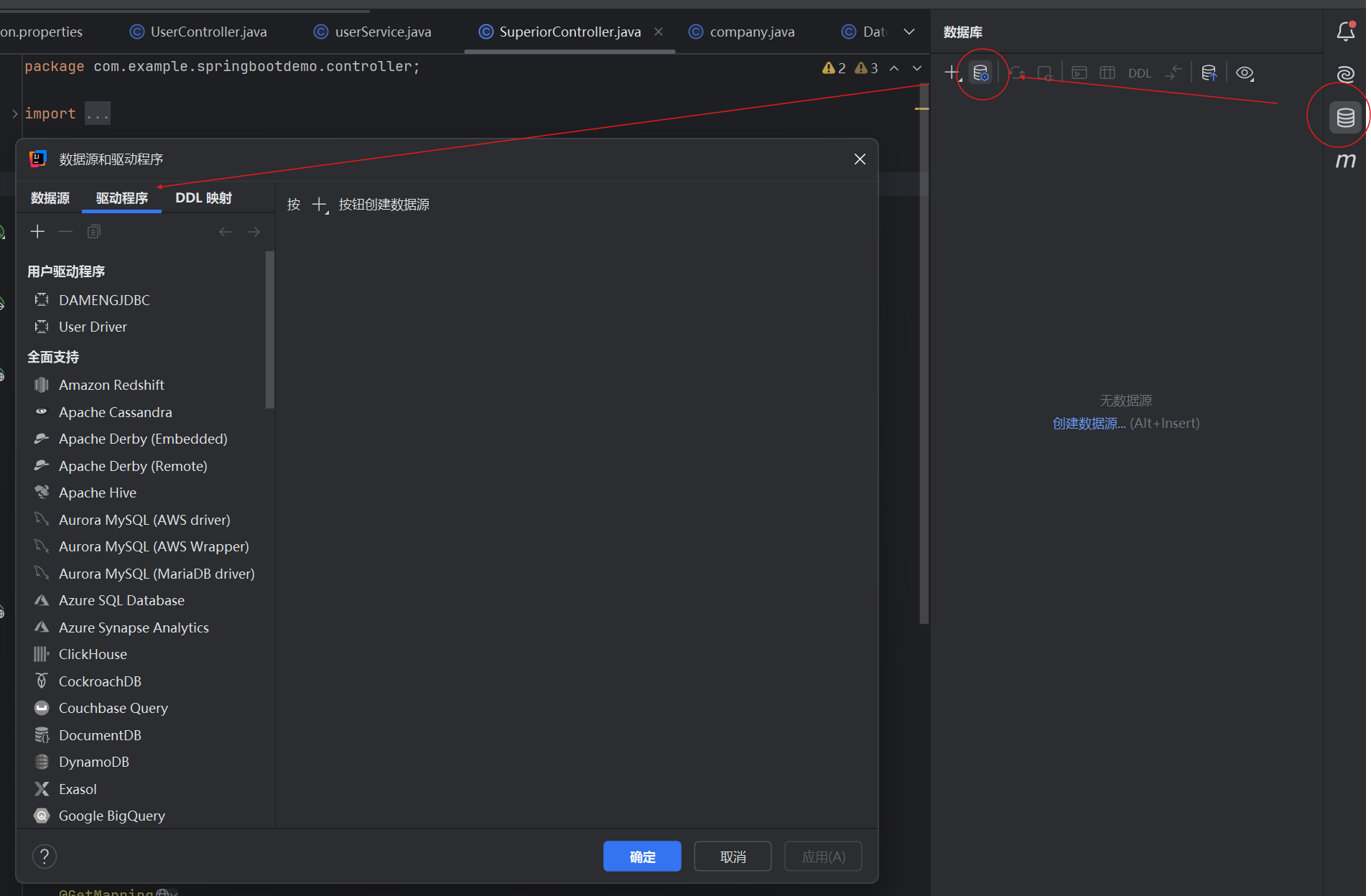Open the AI assistant spiral icon in sidebar
The width and height of the screenshot is (1371, 896).
coord(1346,73)
